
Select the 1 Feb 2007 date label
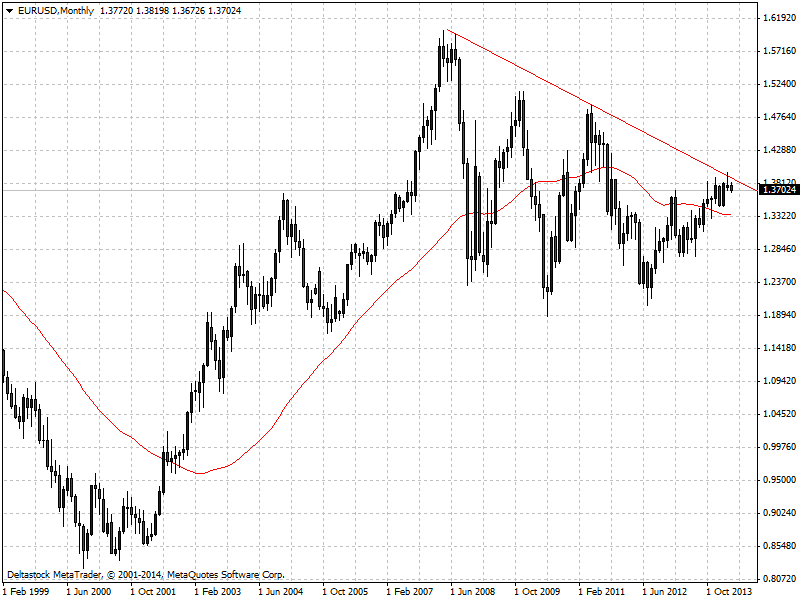[x=409, y=591]
